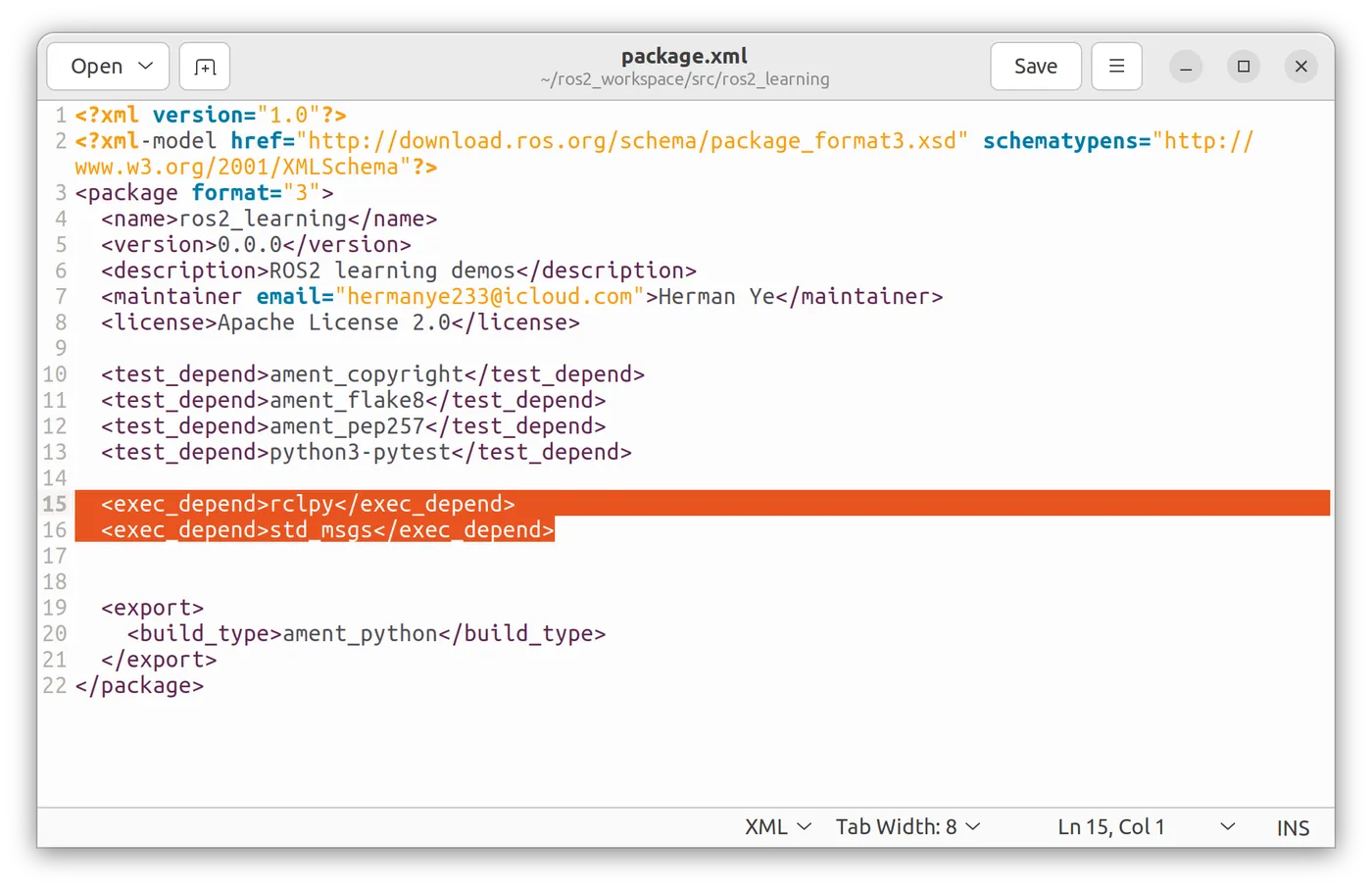Click the Save button
The width and height of the screenshot is (1372, 889).
[1036, 67]
